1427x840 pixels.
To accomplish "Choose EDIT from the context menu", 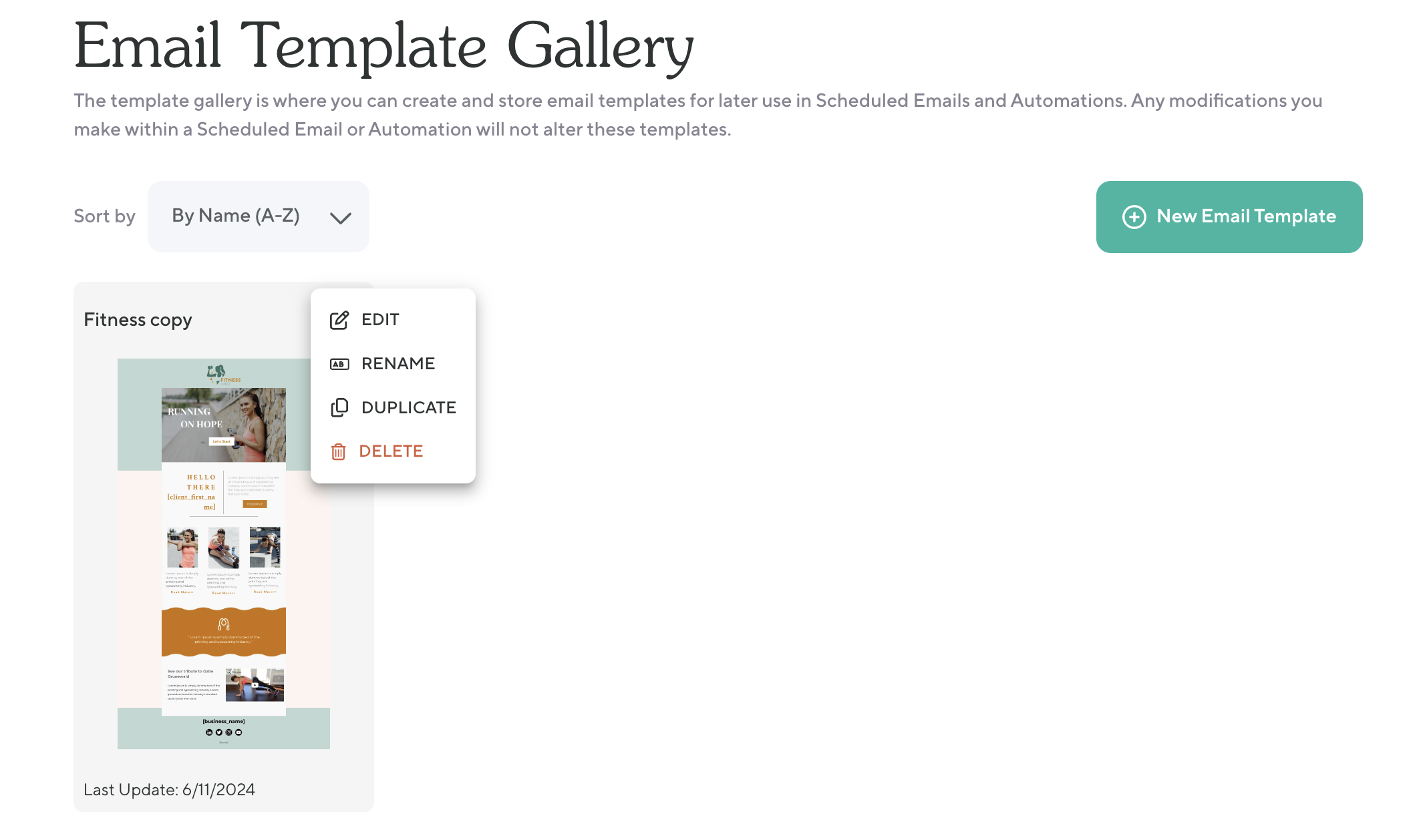I will tap(380, 320).
